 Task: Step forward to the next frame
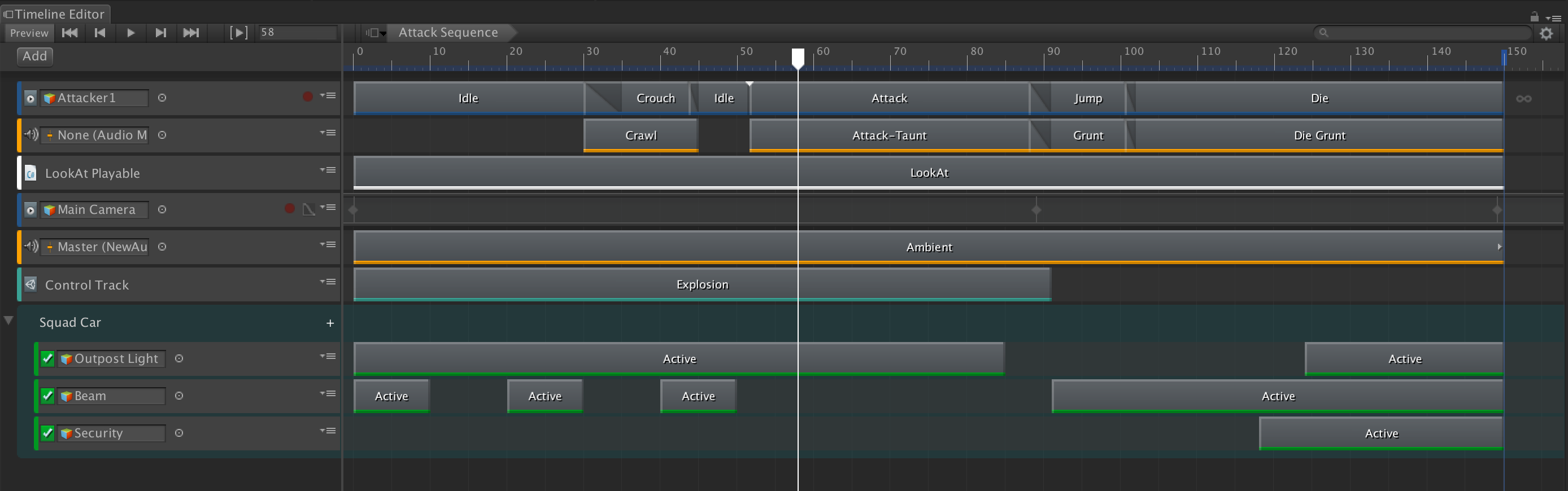click(x=160, y=33)
